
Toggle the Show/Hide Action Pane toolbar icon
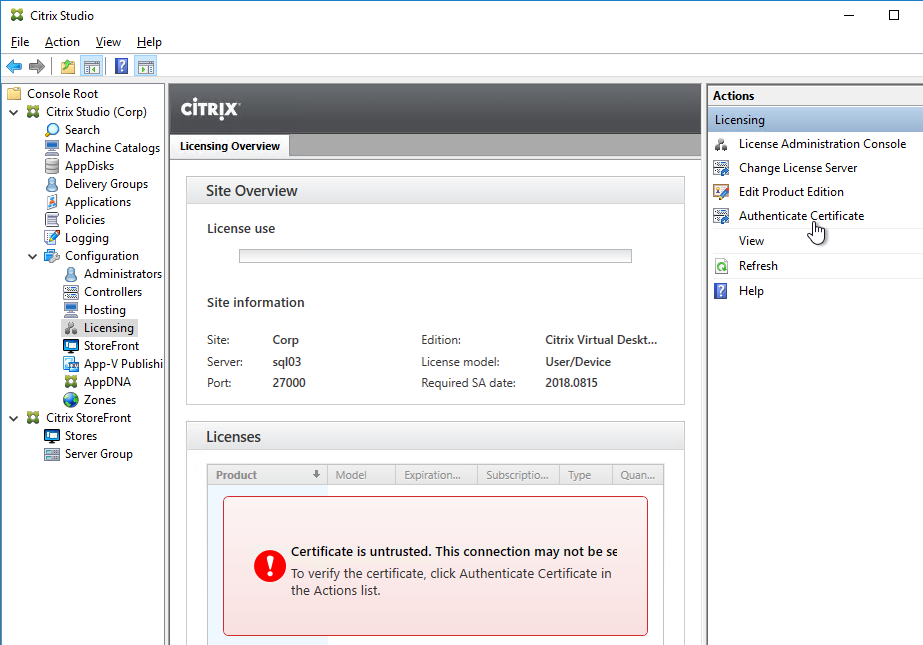coord(145,67)
